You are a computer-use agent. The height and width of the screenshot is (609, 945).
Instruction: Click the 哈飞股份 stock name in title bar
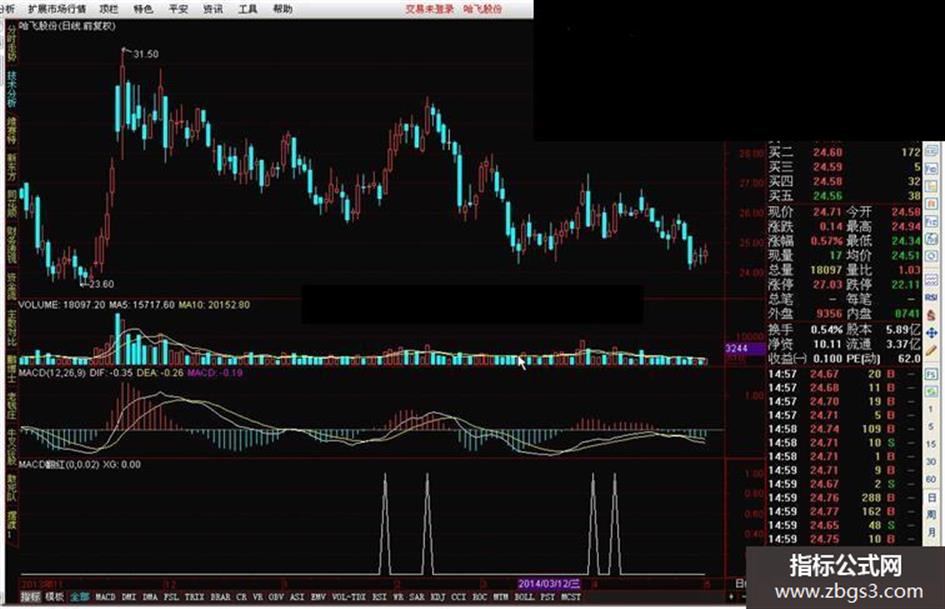coord(483,9)
